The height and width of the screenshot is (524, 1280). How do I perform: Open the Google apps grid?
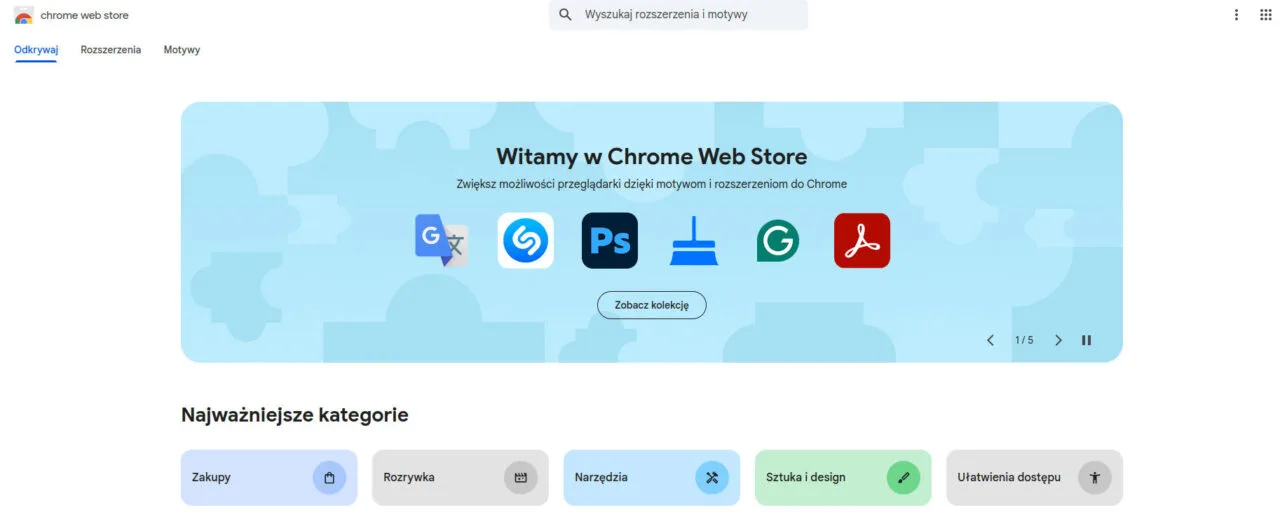pos(1265,15)
